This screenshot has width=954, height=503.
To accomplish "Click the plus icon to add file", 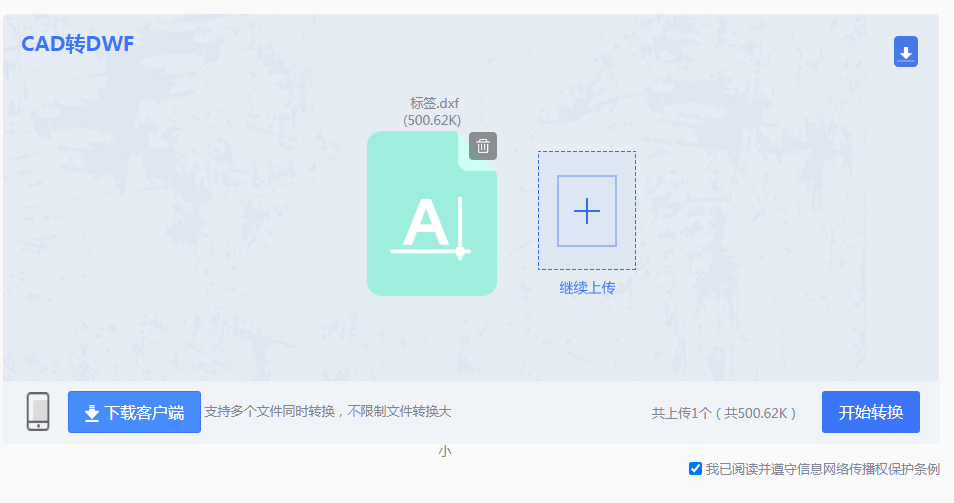I will [x=586, y=211].
